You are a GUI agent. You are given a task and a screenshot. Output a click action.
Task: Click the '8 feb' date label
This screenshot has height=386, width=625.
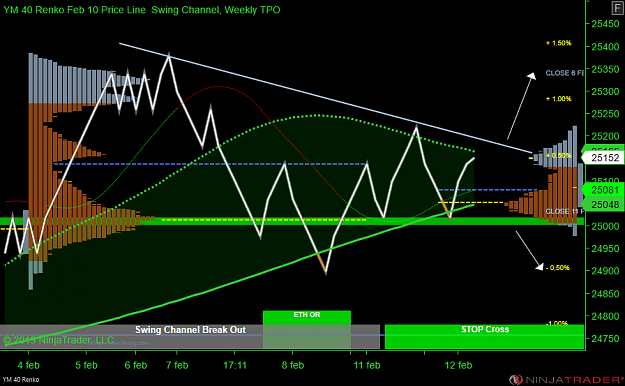click(x=293, y=365)
